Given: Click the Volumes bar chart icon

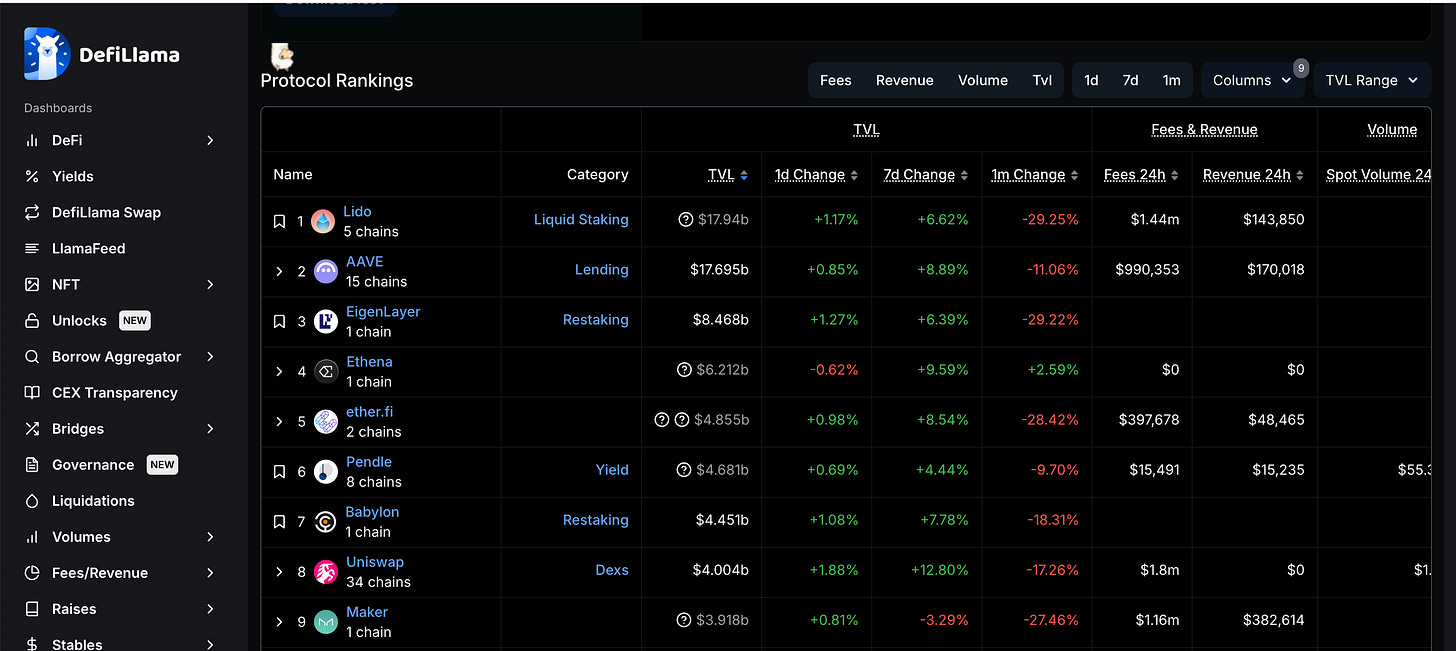Looking at the screenshot, I should 32,537.
